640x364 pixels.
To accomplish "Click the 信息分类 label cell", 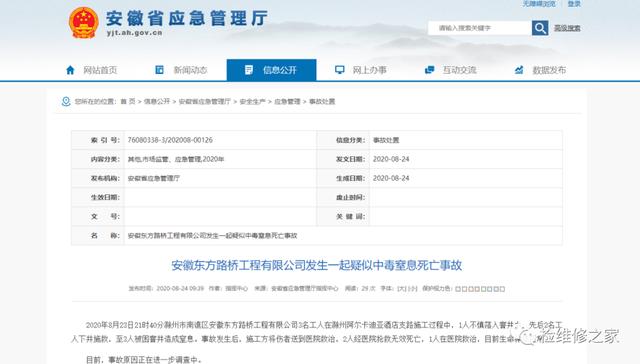I will 343,140.
